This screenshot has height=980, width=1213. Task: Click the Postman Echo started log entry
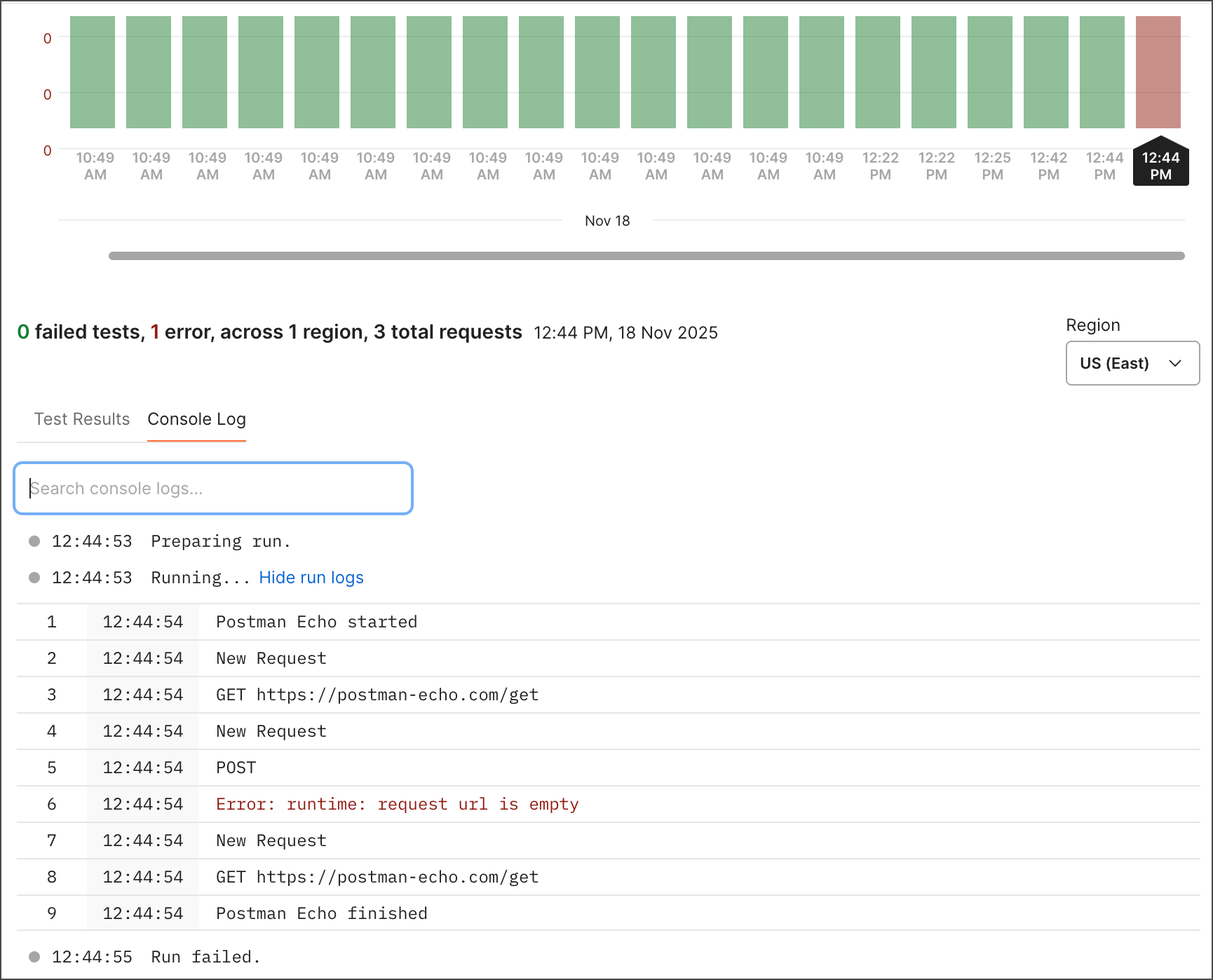(316, 622)
